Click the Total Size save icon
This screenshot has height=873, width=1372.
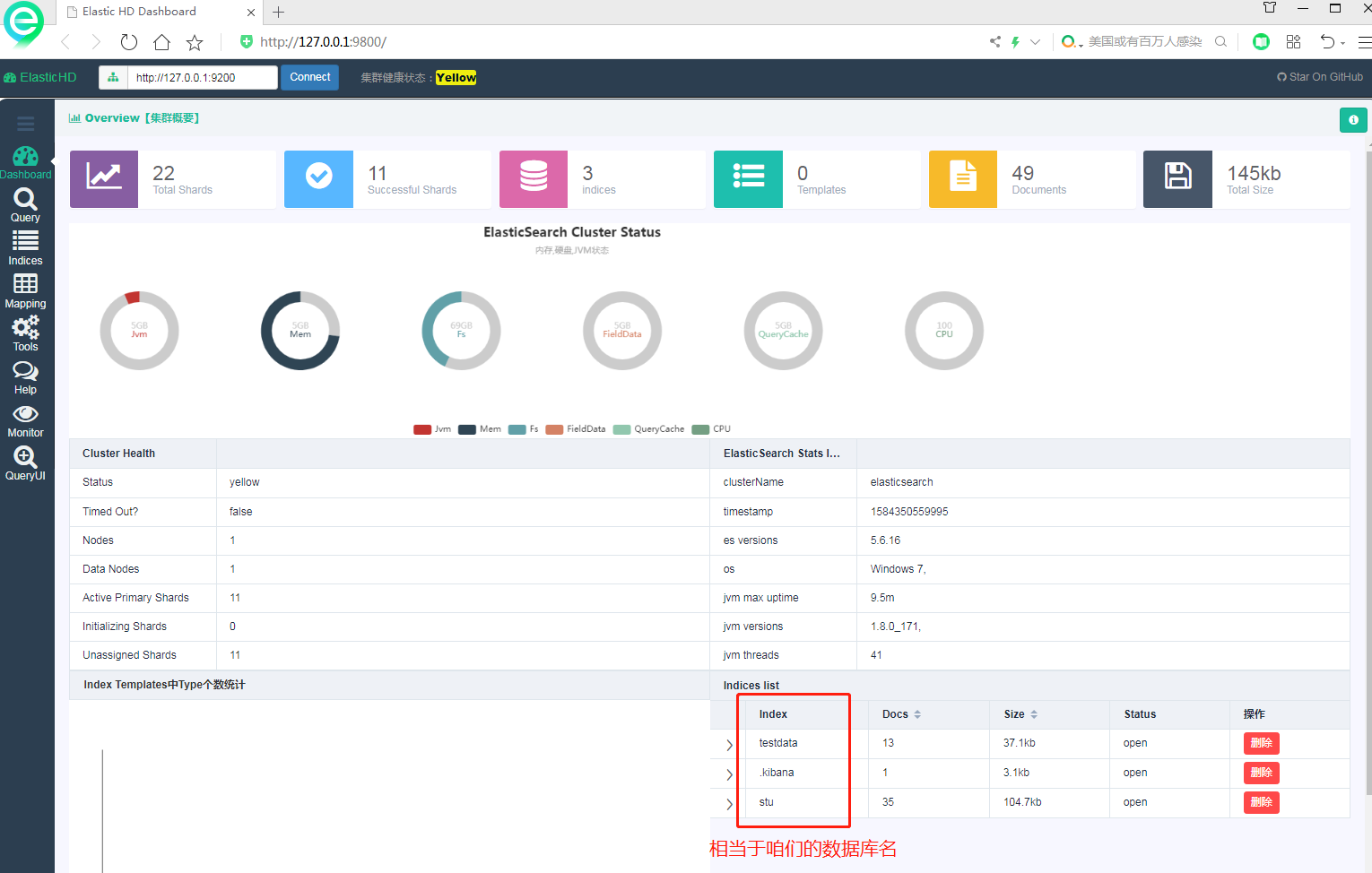point(1177,179)
